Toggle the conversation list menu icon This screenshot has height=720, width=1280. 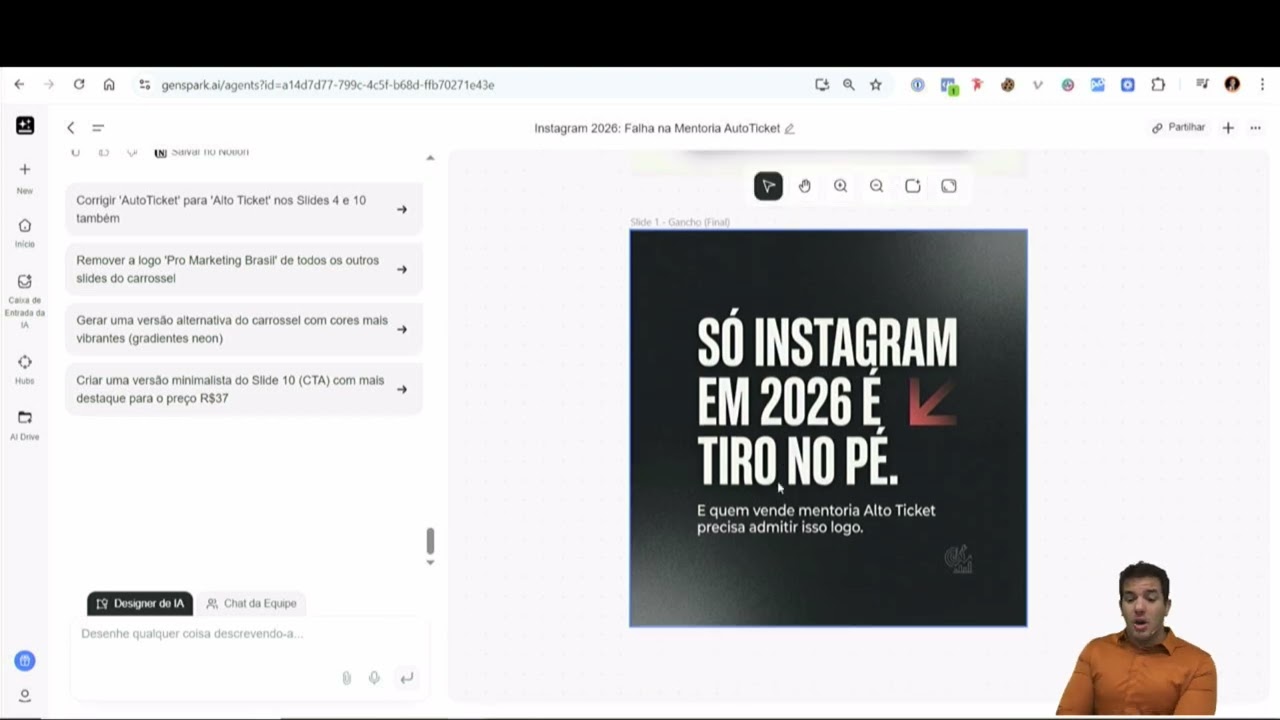98,128
